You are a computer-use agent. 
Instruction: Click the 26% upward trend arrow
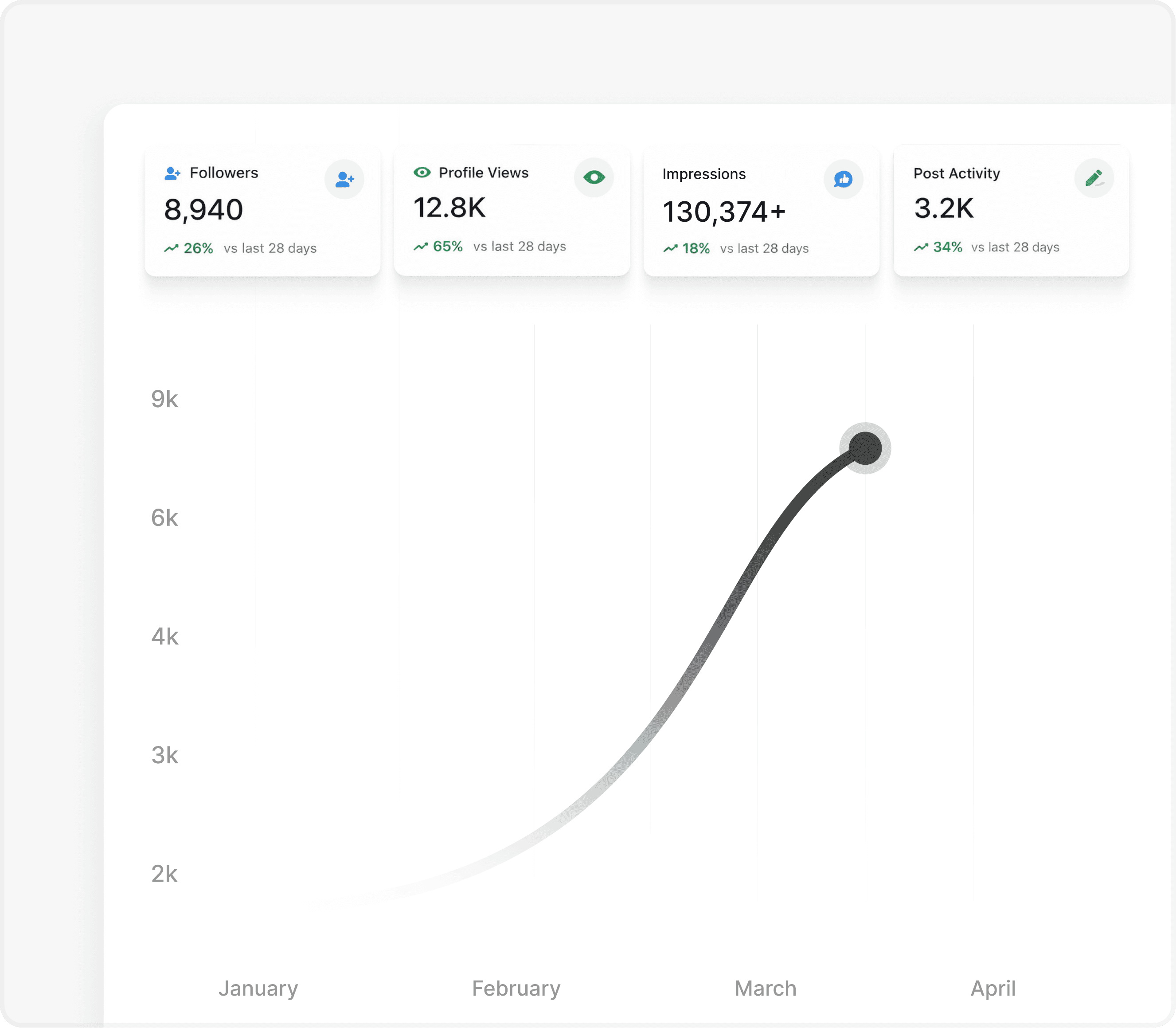[172, 248]
